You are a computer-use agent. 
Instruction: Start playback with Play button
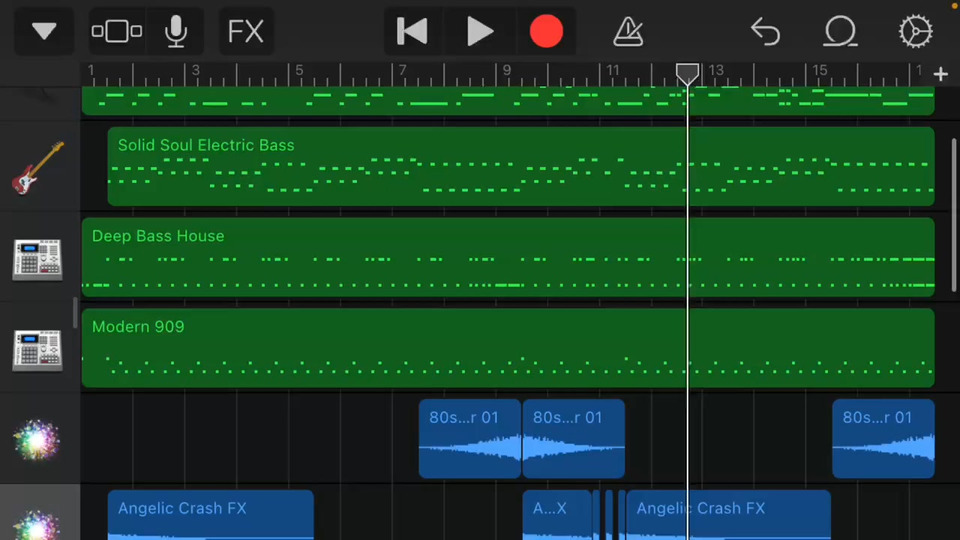pos(479,31)
